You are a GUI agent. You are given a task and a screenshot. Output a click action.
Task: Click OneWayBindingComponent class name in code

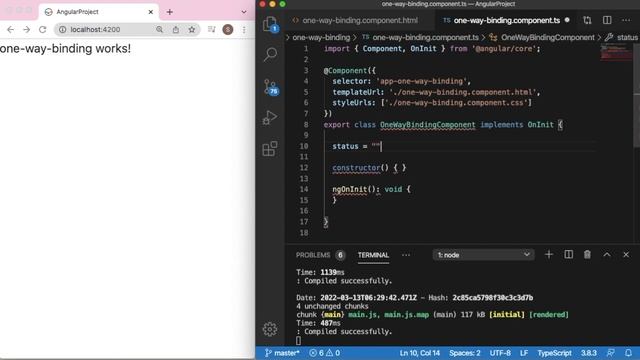tap(428, 125)
